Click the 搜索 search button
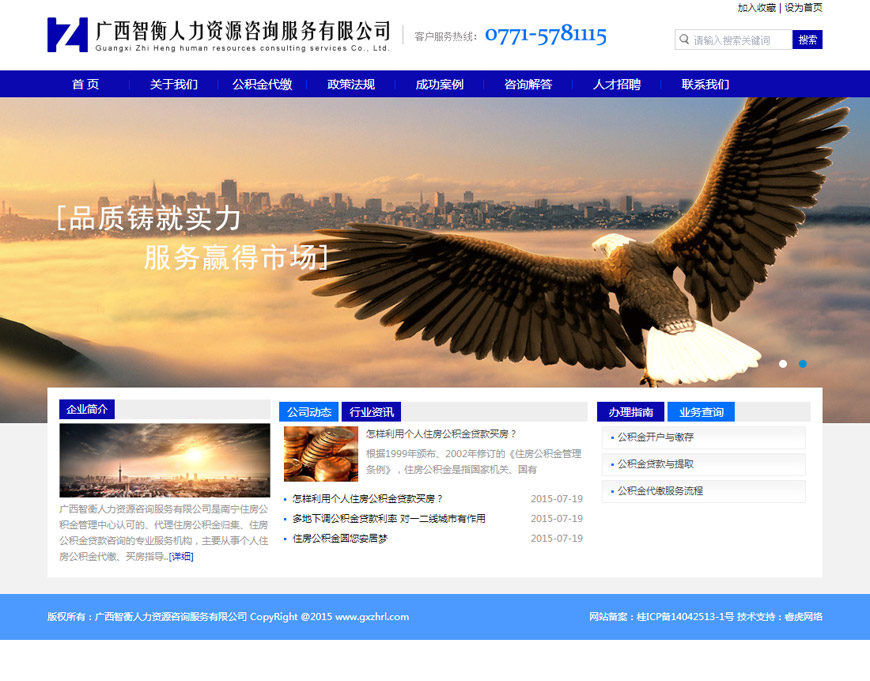The image size is (870, 681). tap(807, 40)
